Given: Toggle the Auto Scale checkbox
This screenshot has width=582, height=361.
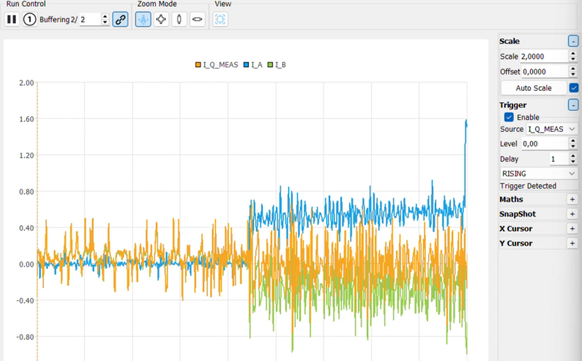Looking at the screenshot, I should pos(574,88).
